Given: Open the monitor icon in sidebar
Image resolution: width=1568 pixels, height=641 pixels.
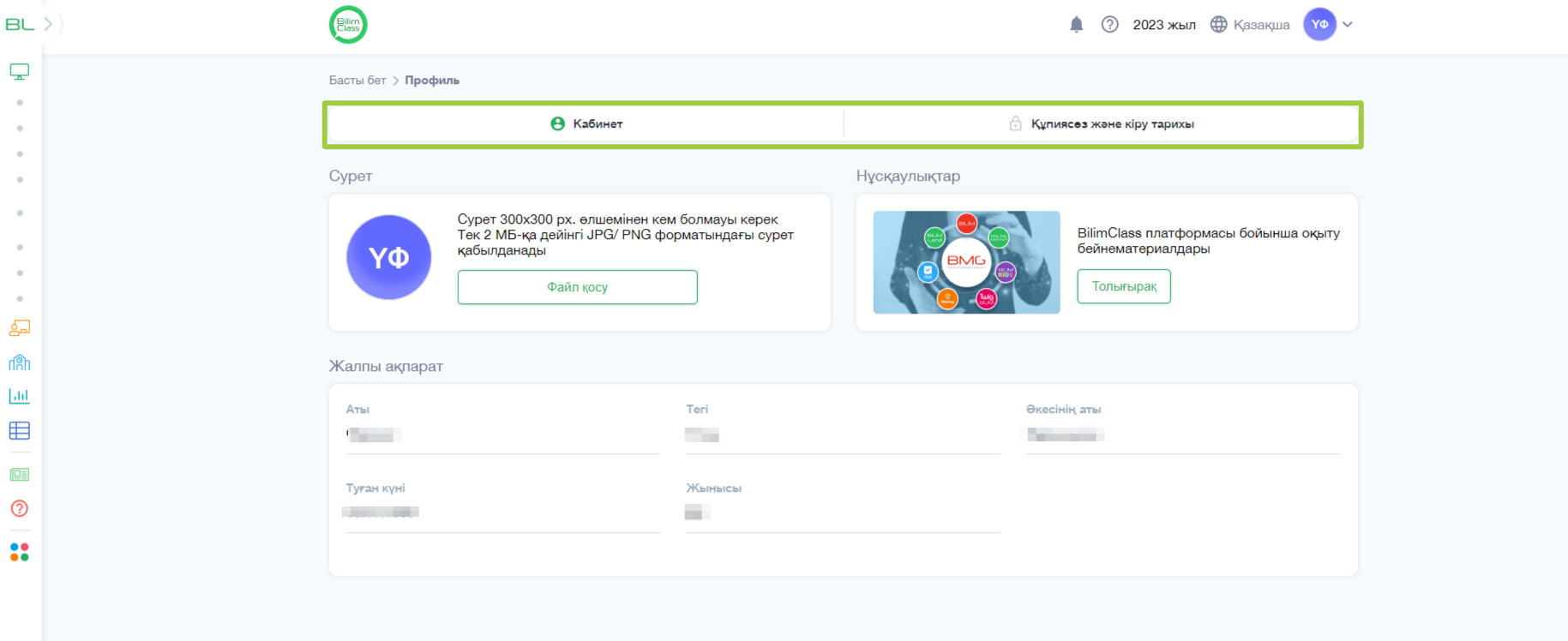Looking at the screenshot, I should point(20,71).
